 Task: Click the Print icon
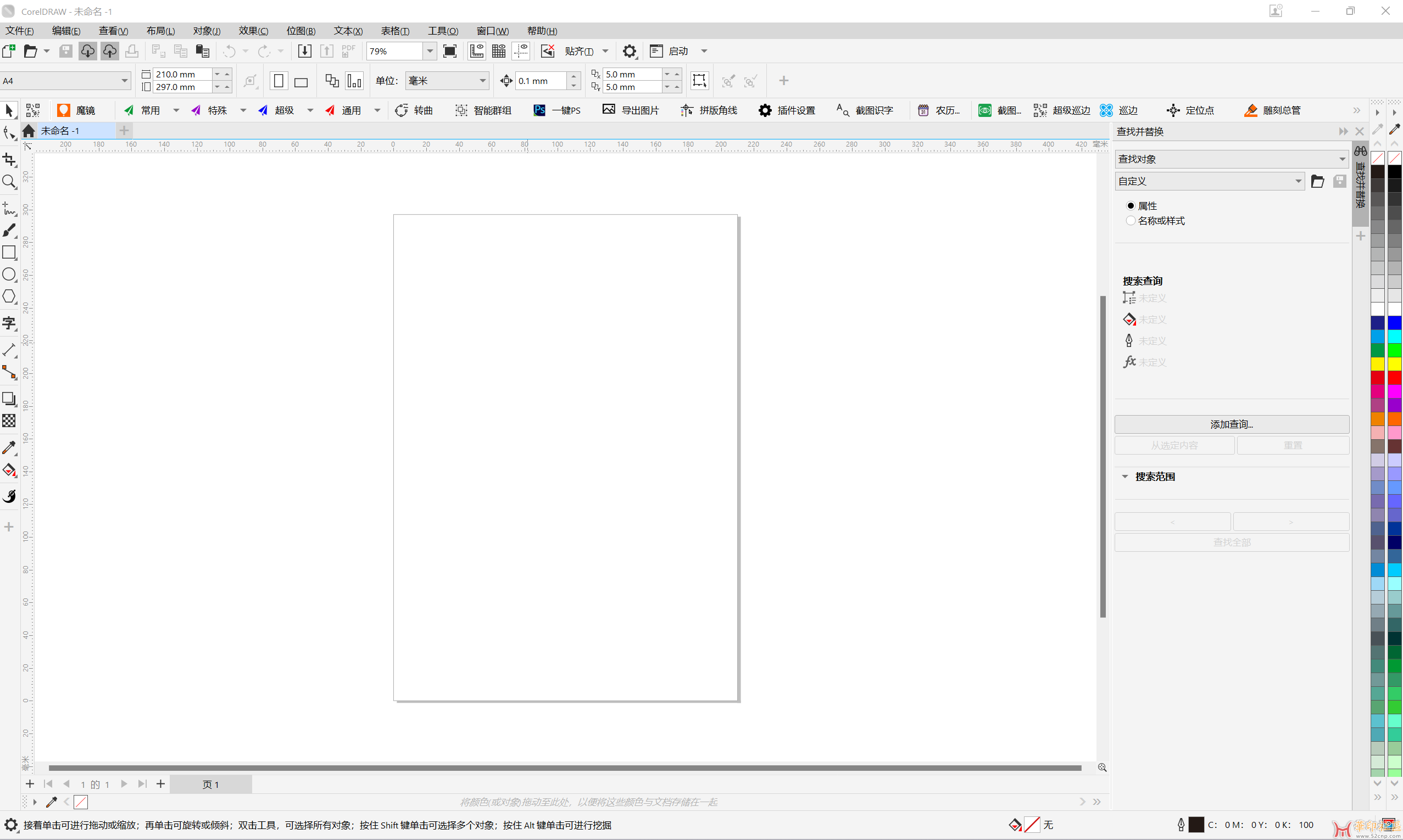click(132, 51)
